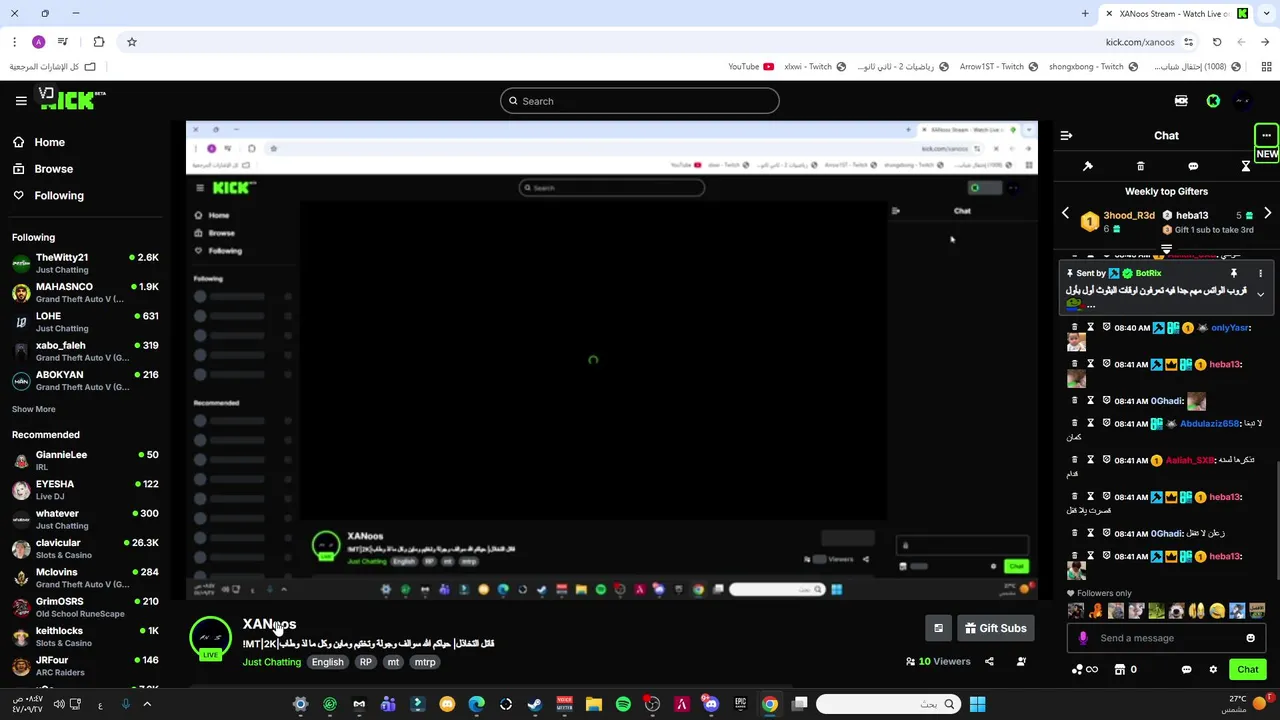Open pinned message three-dot menu
1280x720 pixels.
1260,273
